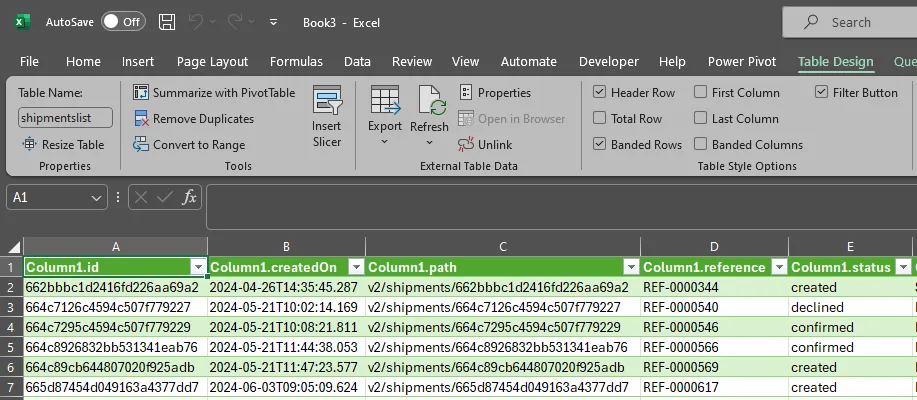Select the Table Design tab
This screenshot has height=400, width=917.
(836, 61)
